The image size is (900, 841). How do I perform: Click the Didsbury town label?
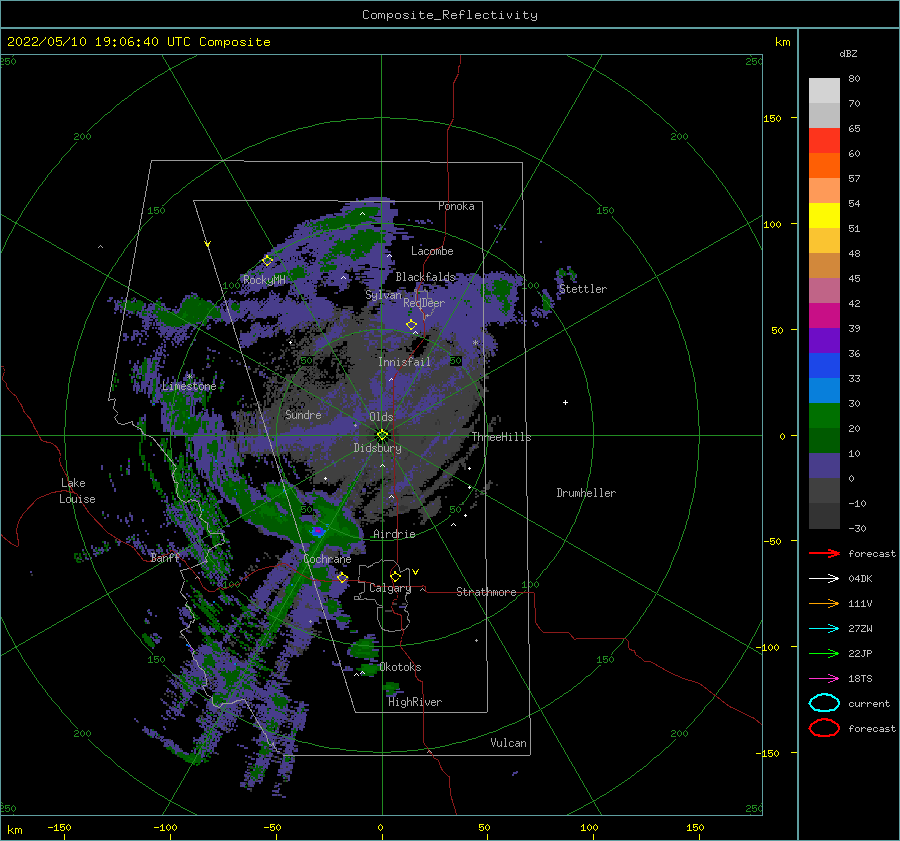(377, 448)
